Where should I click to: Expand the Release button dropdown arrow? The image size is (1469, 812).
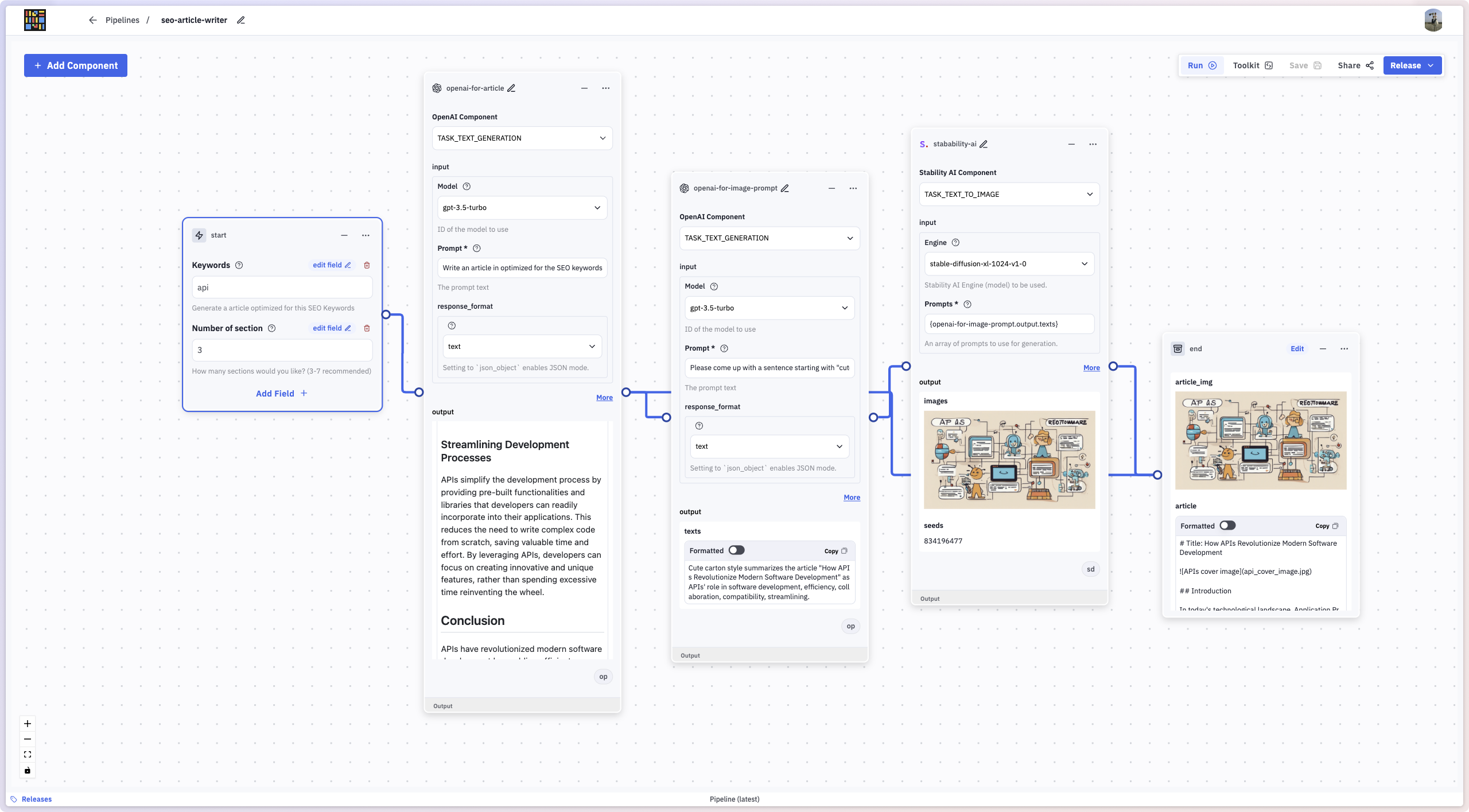point(1431,65)
